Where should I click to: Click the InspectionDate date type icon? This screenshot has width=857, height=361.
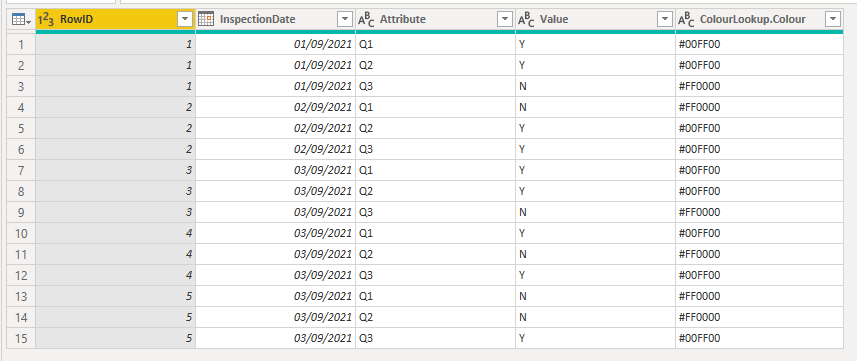[x=206, y=20]
